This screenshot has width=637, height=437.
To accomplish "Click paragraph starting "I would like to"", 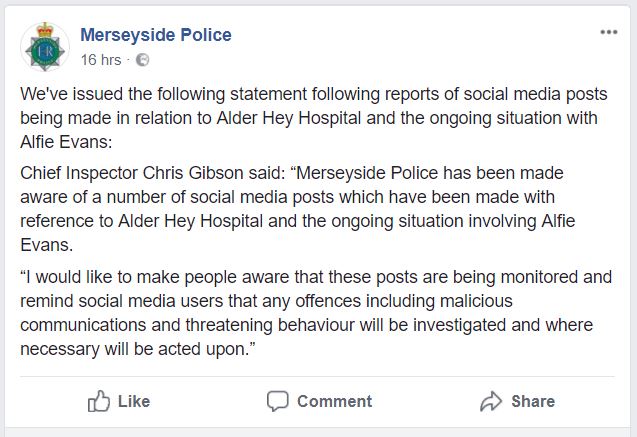I will pyautogui.click(x=316, y=313).
